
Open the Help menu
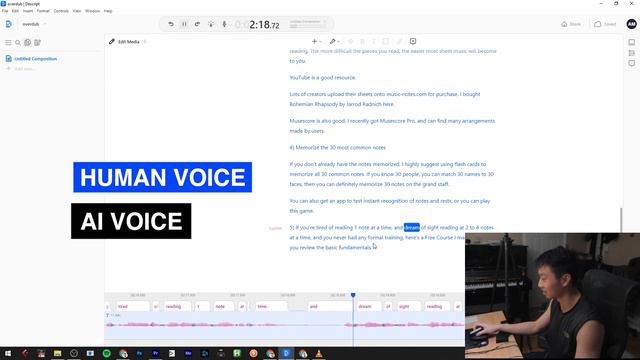point(108,11)
